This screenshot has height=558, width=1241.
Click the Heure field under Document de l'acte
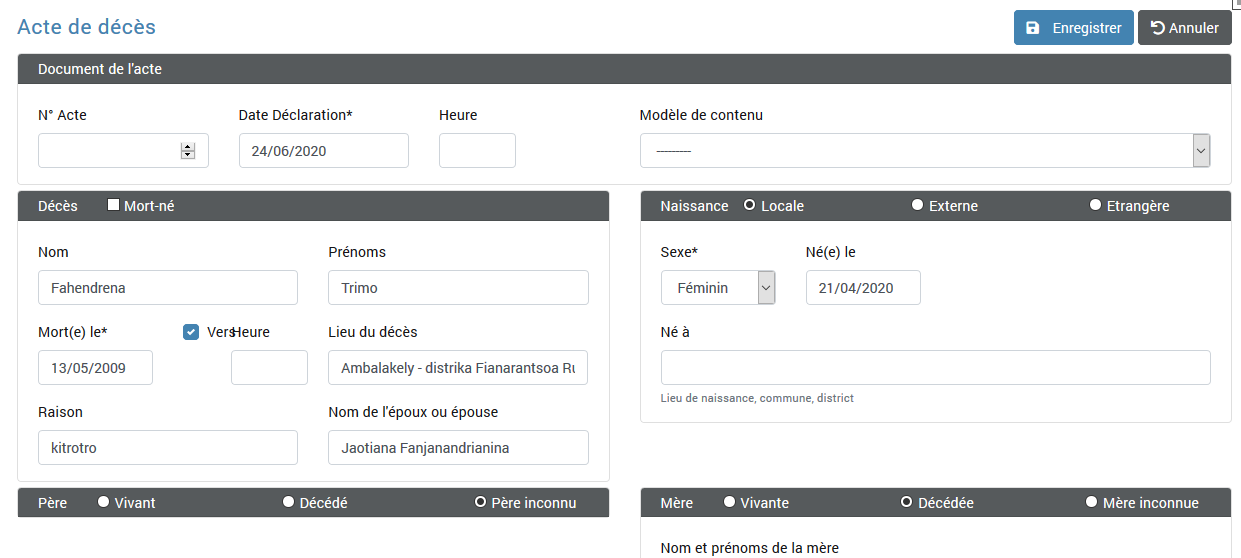(x=477, y=151)
